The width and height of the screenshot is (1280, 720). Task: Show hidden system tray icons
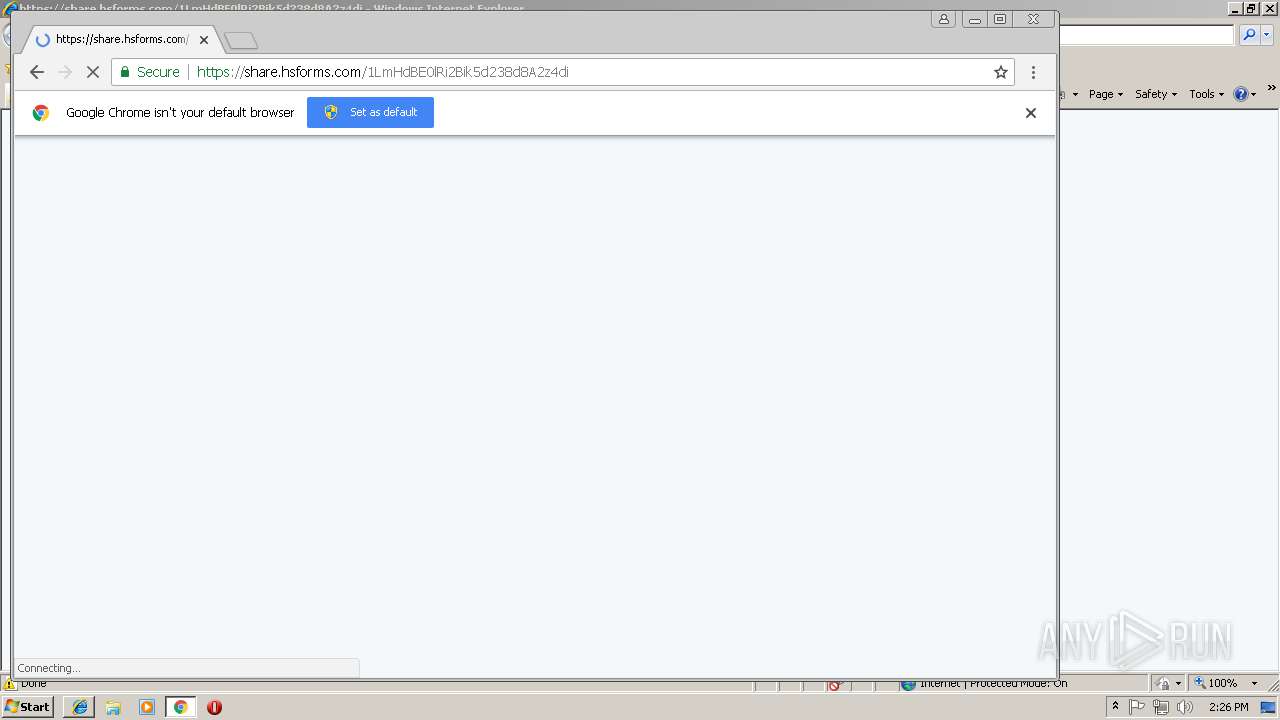(x=1115, y=707)
